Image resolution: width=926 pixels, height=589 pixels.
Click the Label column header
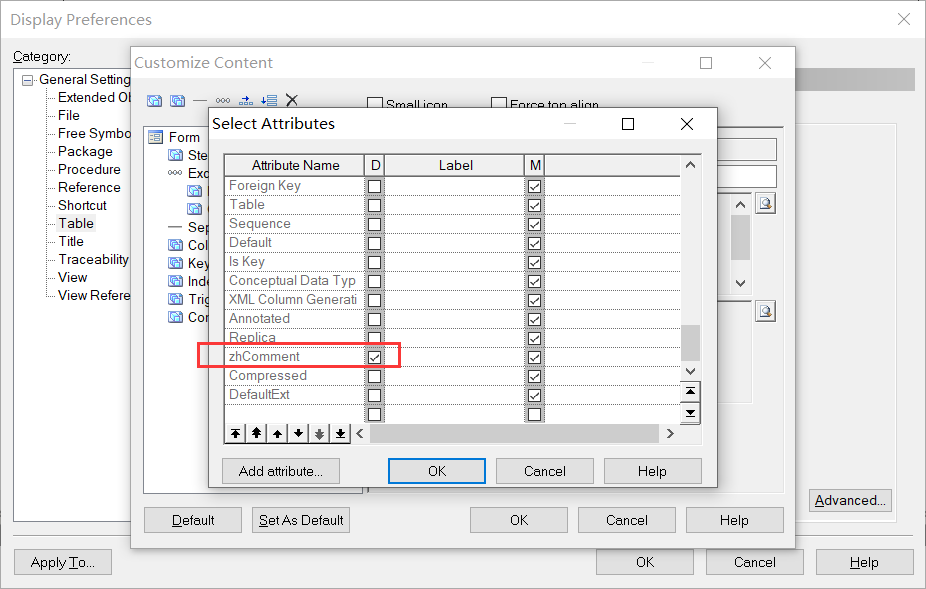click(x=455, y=165)
